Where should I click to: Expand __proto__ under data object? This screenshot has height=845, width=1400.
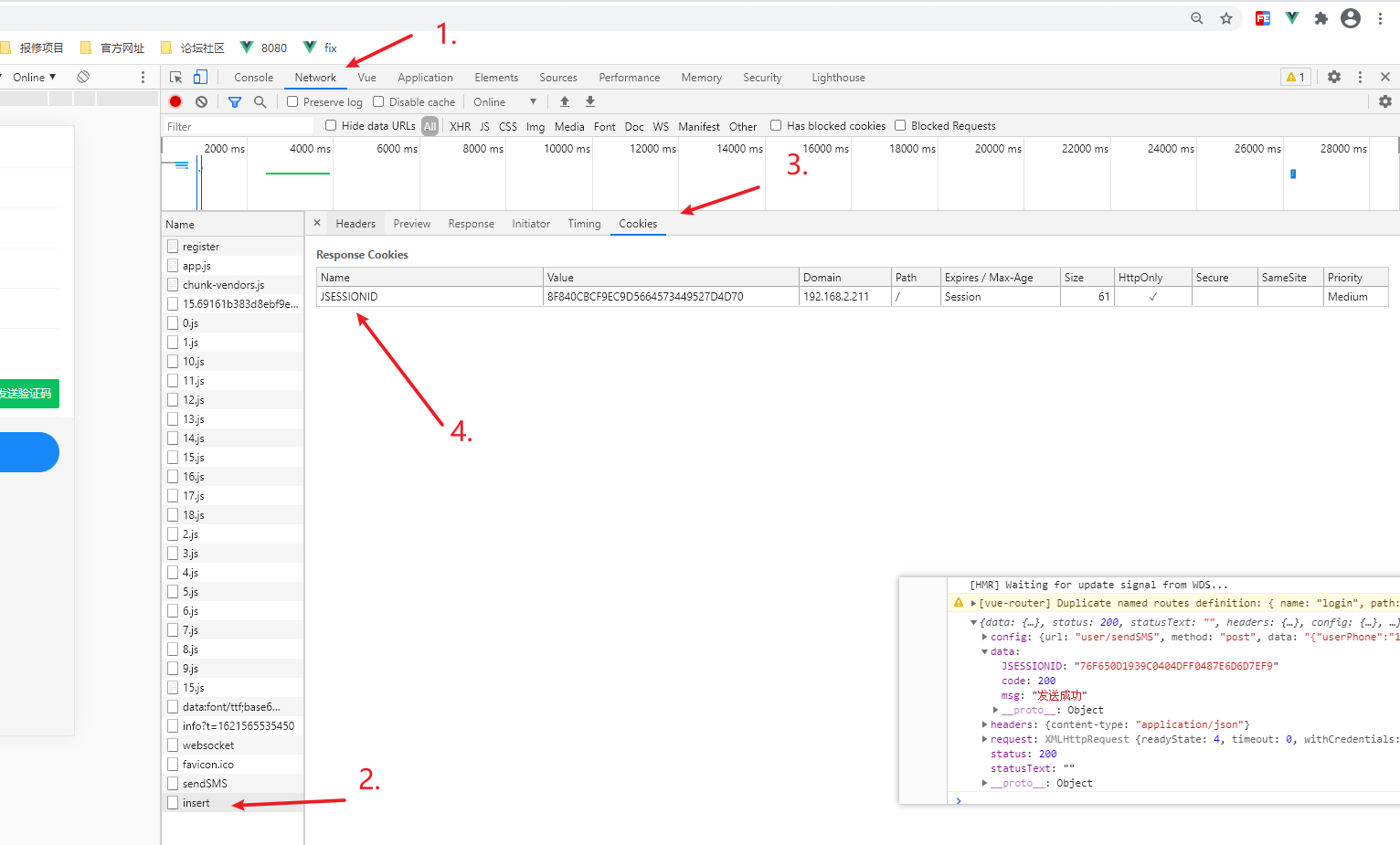[995, 710]
